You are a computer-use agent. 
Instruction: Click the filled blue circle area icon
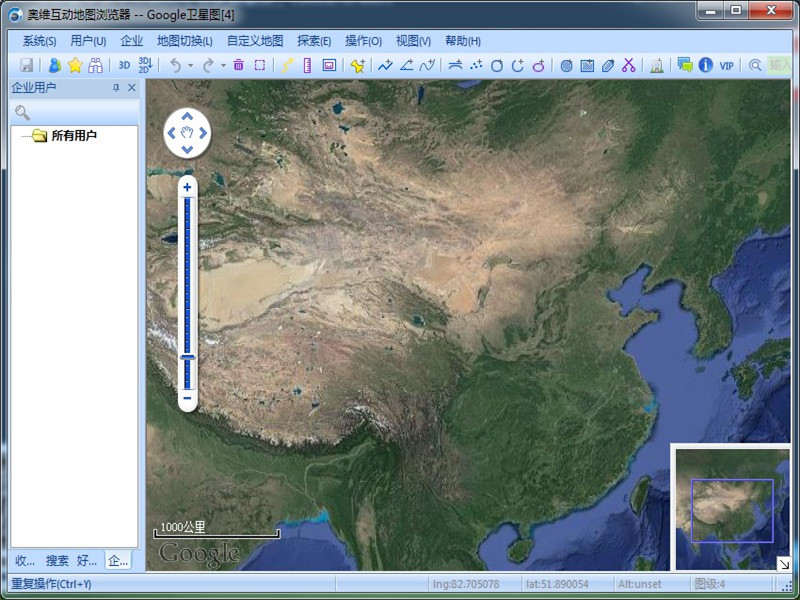[566, 65]
